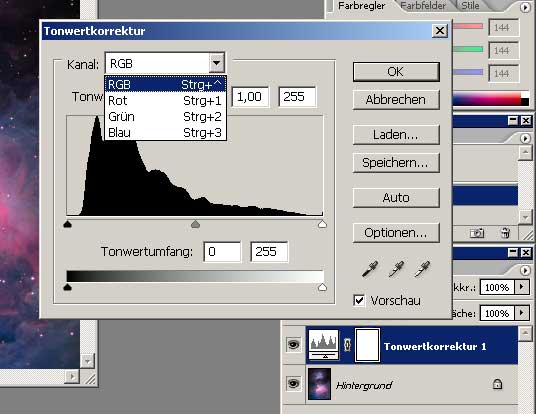Hide the Hintergrund layer
The image size is (536, 414).
293,384
